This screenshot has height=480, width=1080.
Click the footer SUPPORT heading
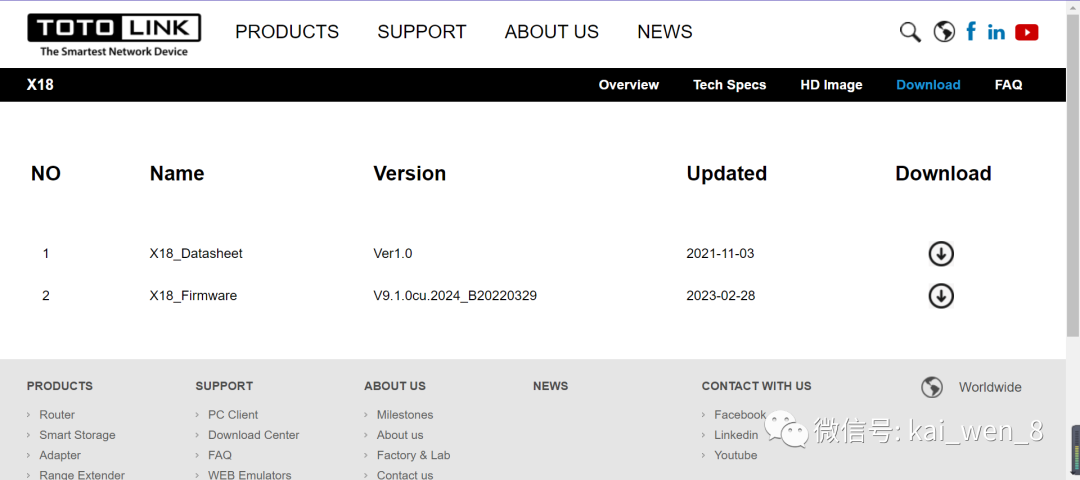coord(224,386)
